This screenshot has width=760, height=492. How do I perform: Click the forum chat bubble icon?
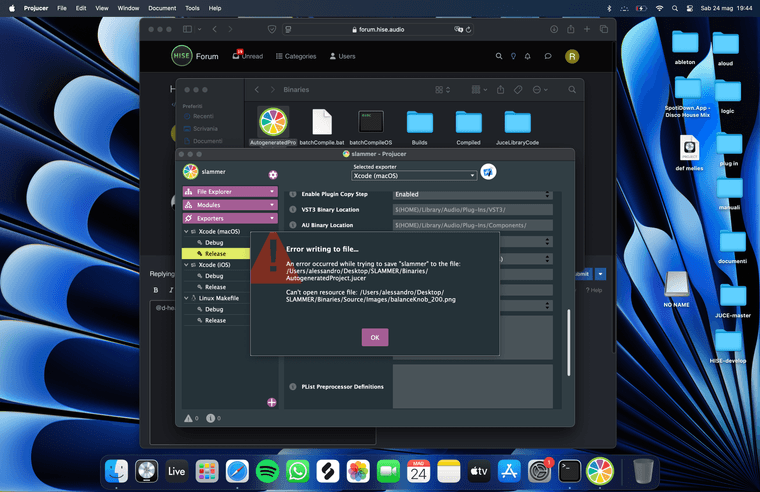pos(548,56)
